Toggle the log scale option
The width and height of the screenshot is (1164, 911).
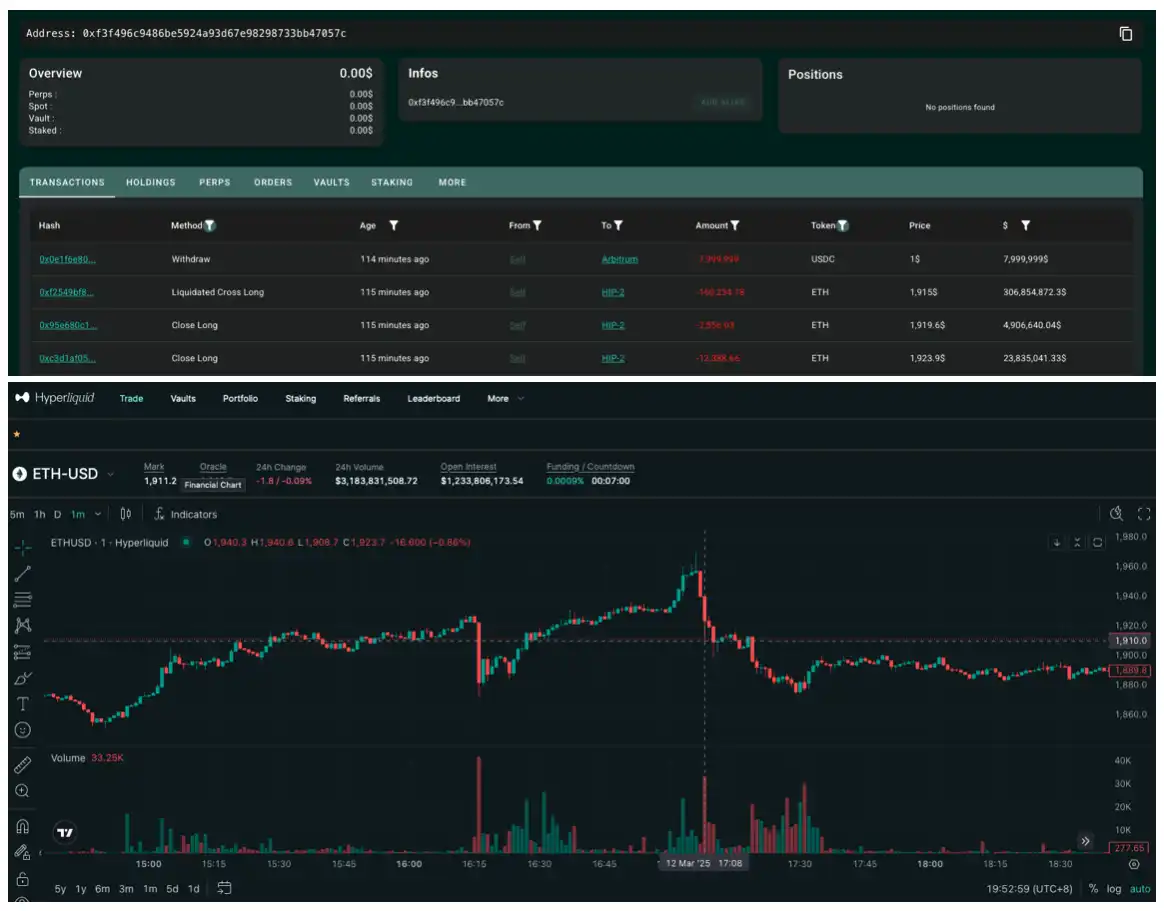coord(1114,889)
